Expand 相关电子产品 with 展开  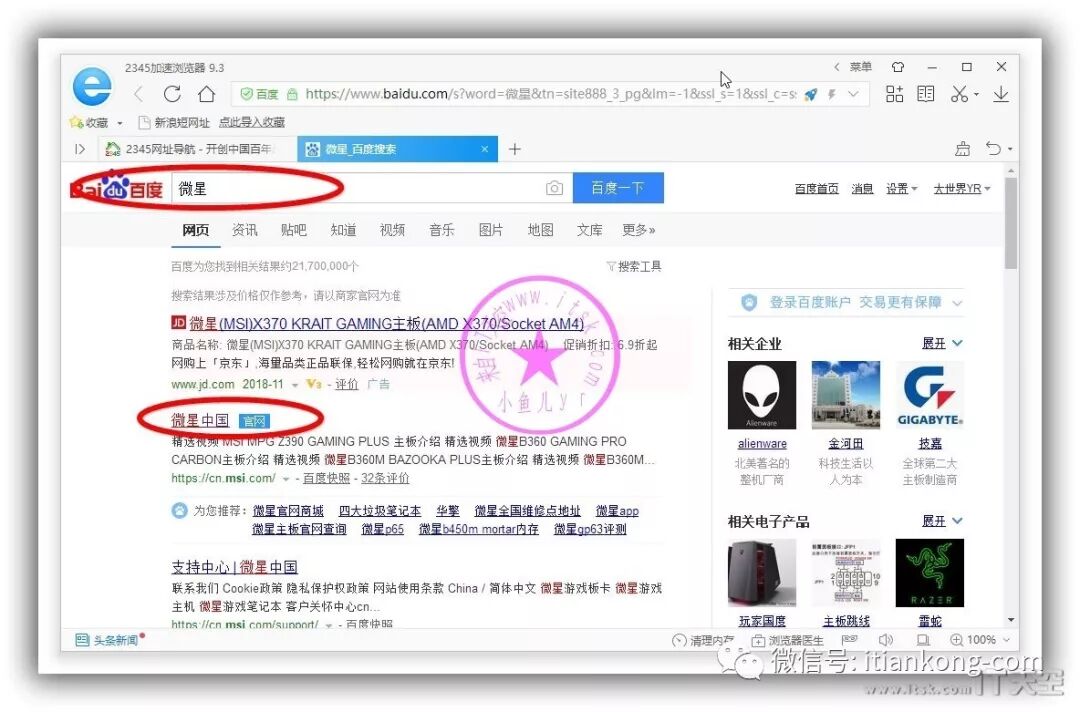tap(942, 521)
